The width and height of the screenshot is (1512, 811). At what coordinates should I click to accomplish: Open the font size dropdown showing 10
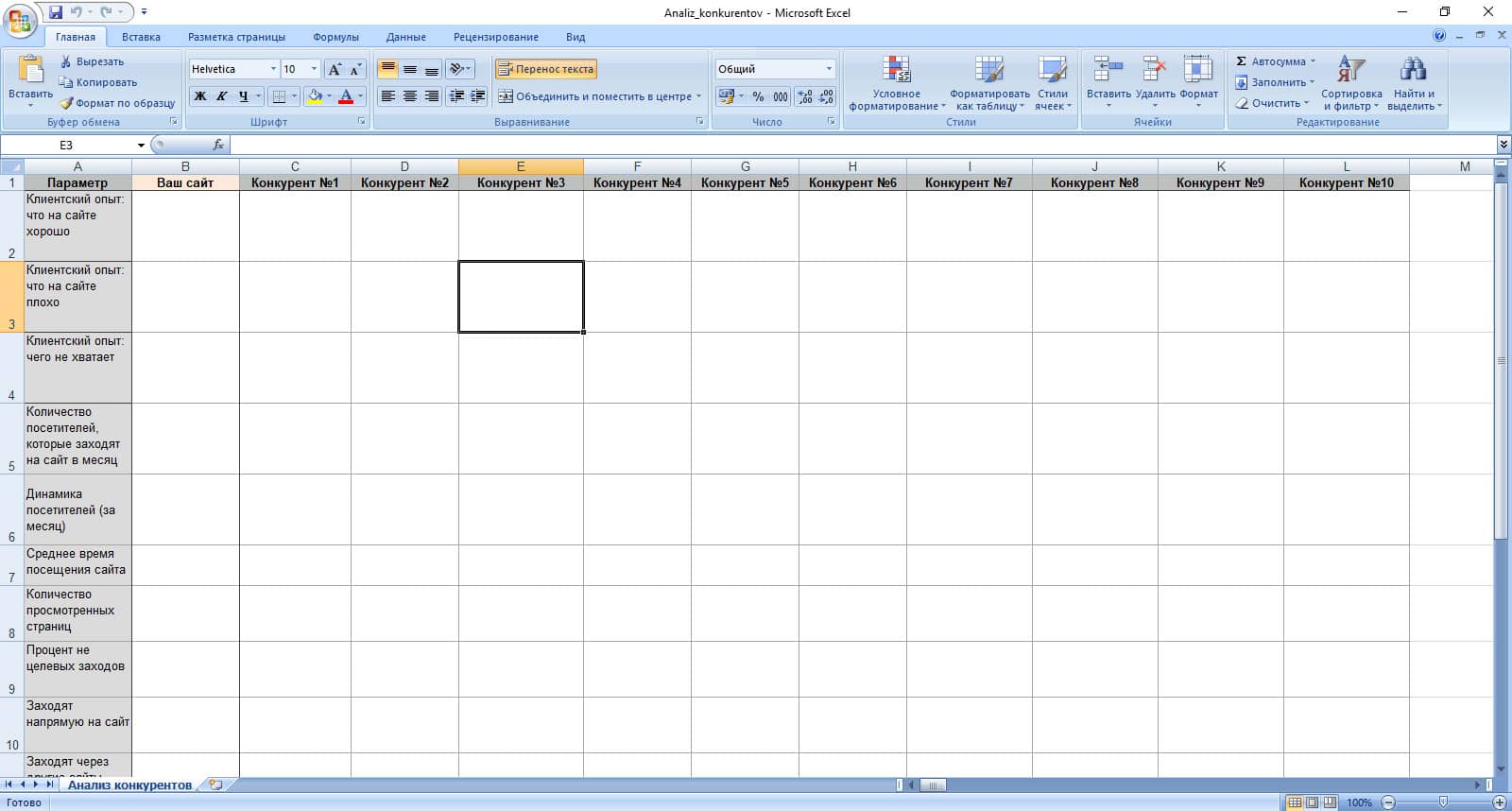tap(314, 69)
